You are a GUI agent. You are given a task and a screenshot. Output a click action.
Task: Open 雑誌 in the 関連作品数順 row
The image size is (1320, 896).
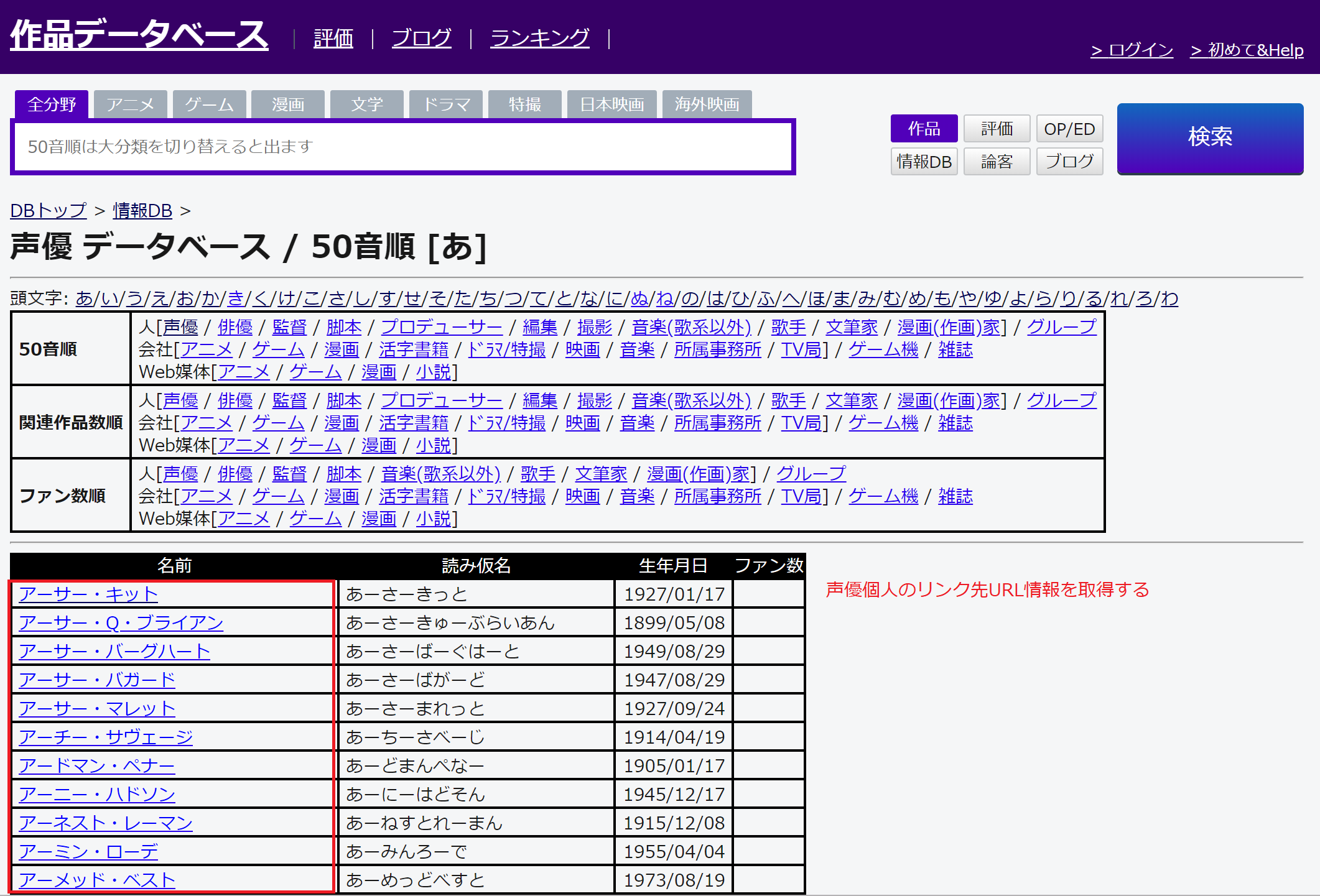click(955, 423)
